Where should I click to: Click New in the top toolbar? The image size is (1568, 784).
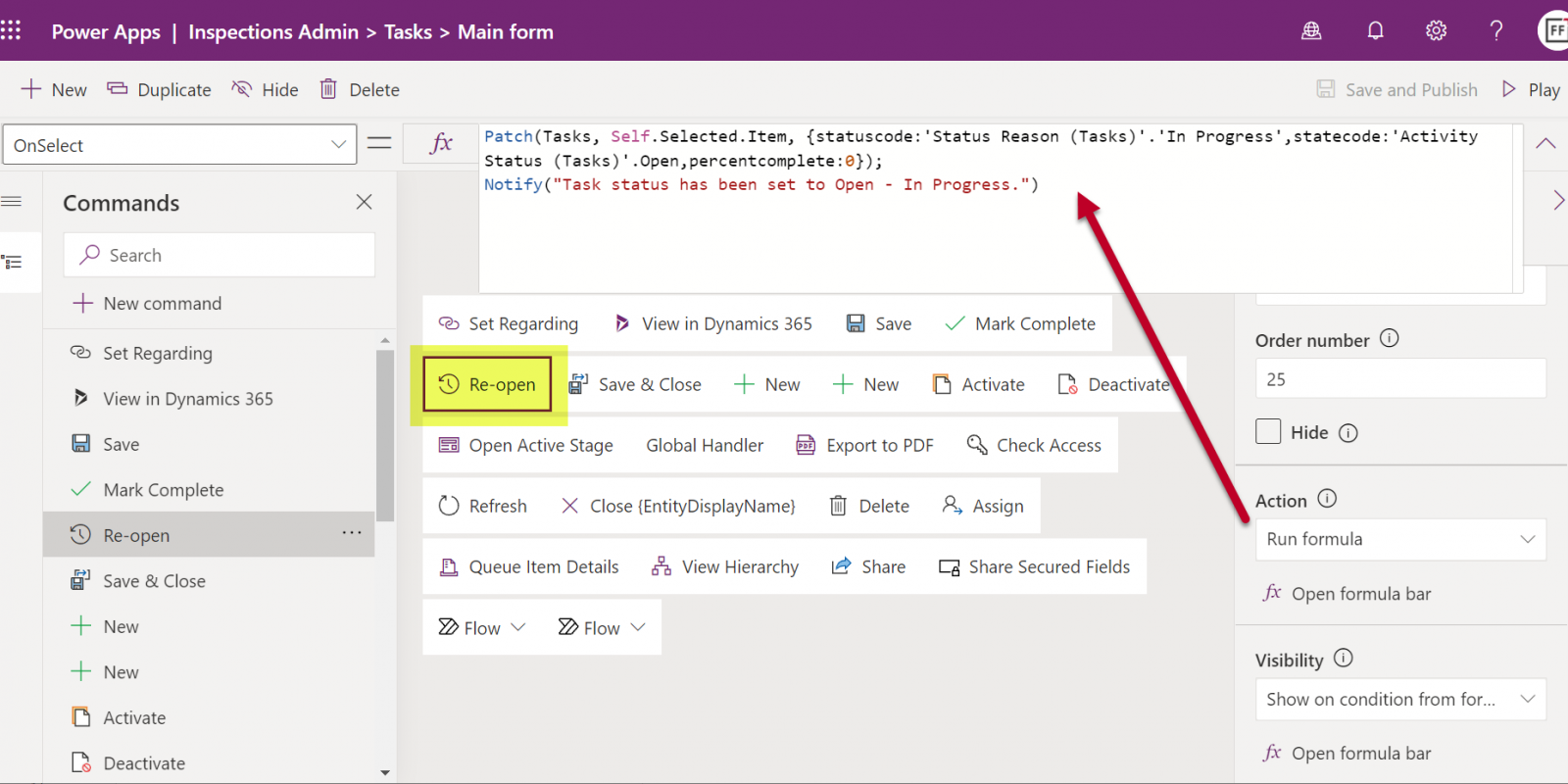[x=54, y=89]
